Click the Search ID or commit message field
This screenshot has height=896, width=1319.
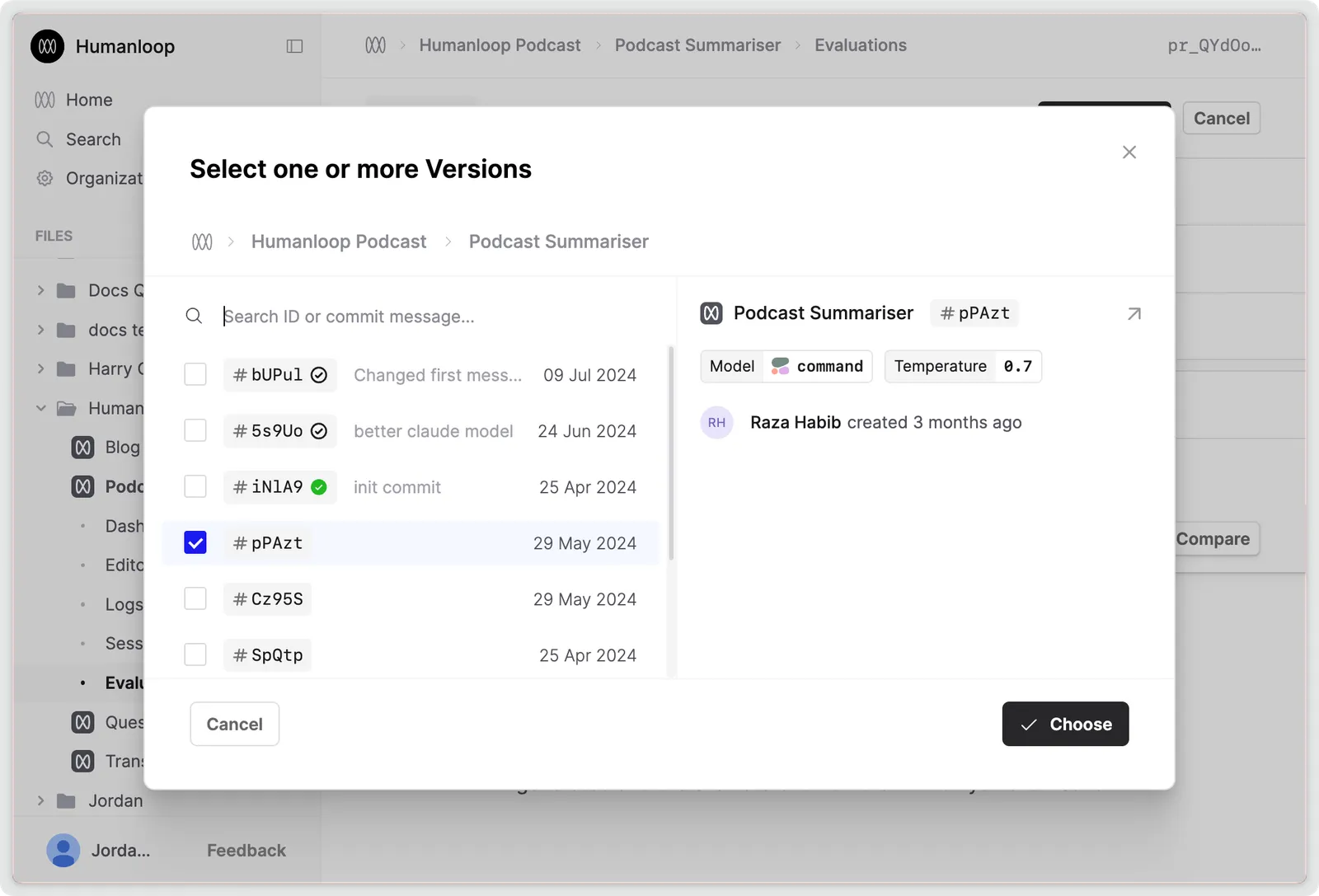click(429, 317)
